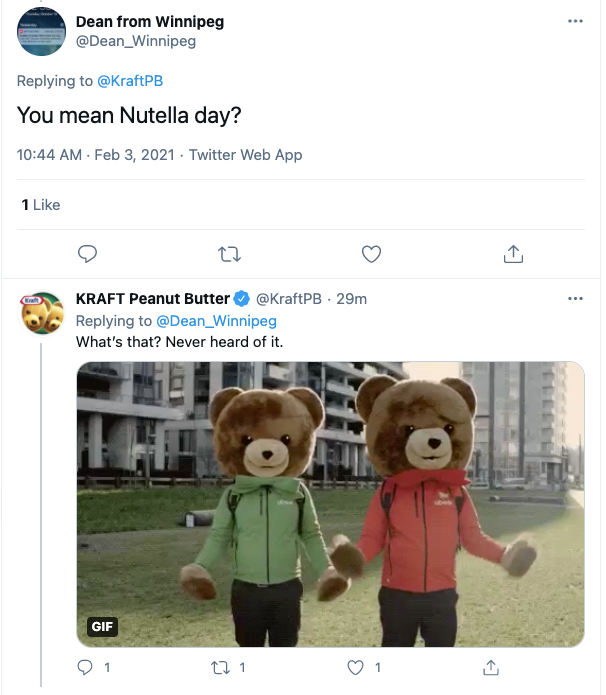The height and width of the screenshot is (695, 606).
Task: Retweet the KRAFT Peanut Butter reply
Action: tap(221, 666)
